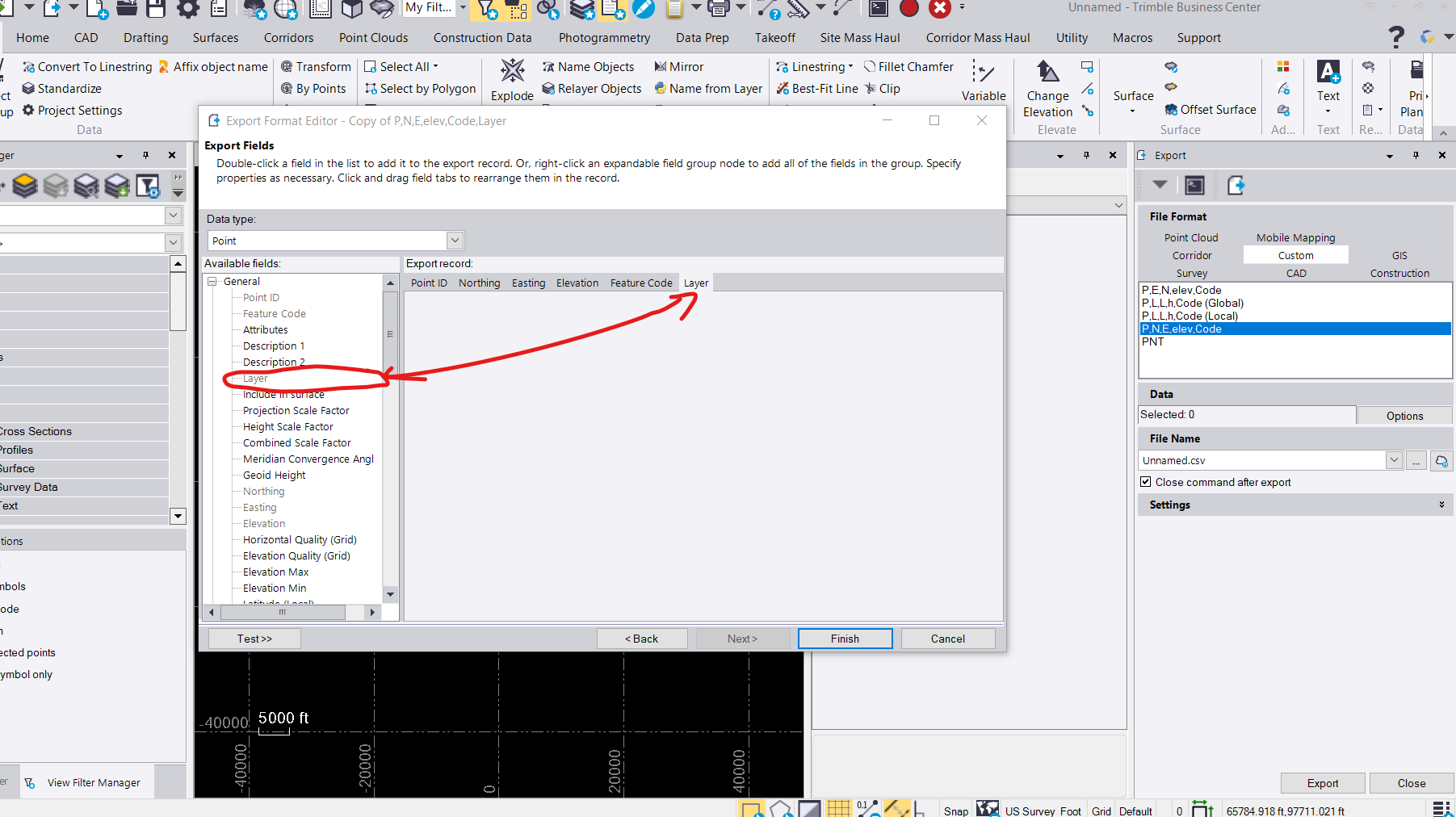This screenshot has height=817, width=1456.
Task: Switch to the Point Clouds ribbon tab
Action: 373,38
